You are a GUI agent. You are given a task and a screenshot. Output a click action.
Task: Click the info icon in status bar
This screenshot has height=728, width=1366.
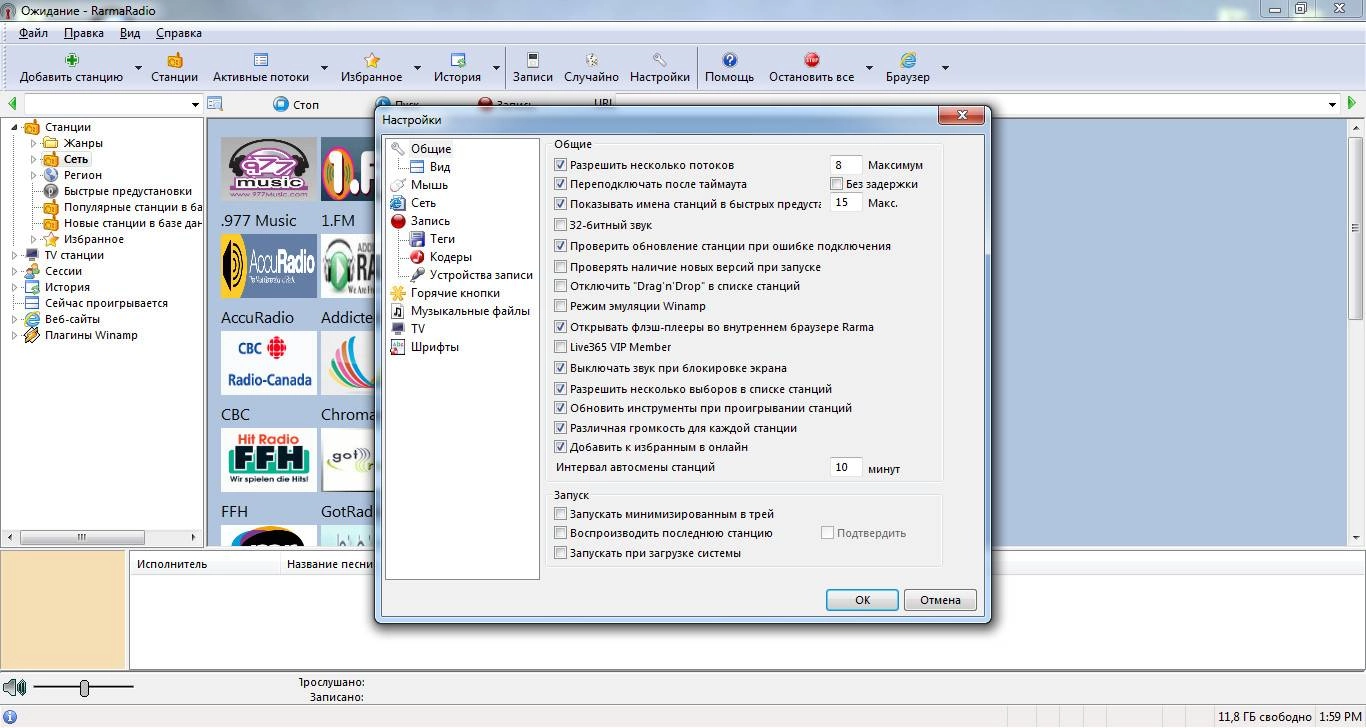point(10,716)
